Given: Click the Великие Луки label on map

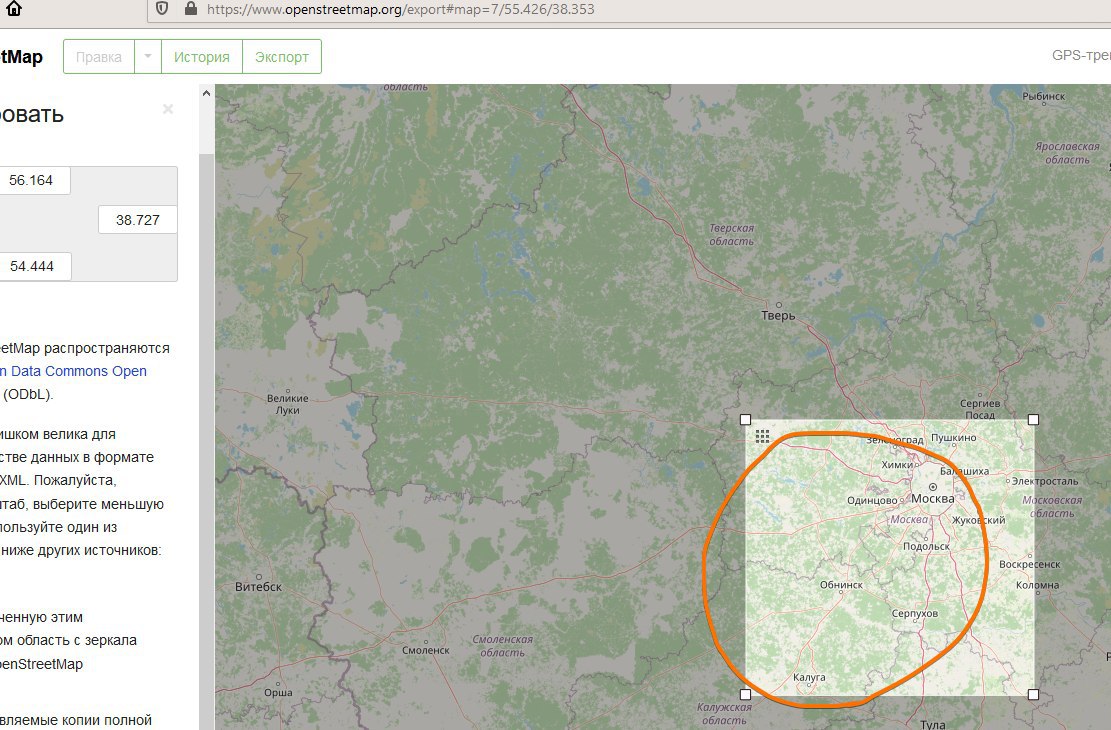Looking at the screenshot, I should point(288,404).
